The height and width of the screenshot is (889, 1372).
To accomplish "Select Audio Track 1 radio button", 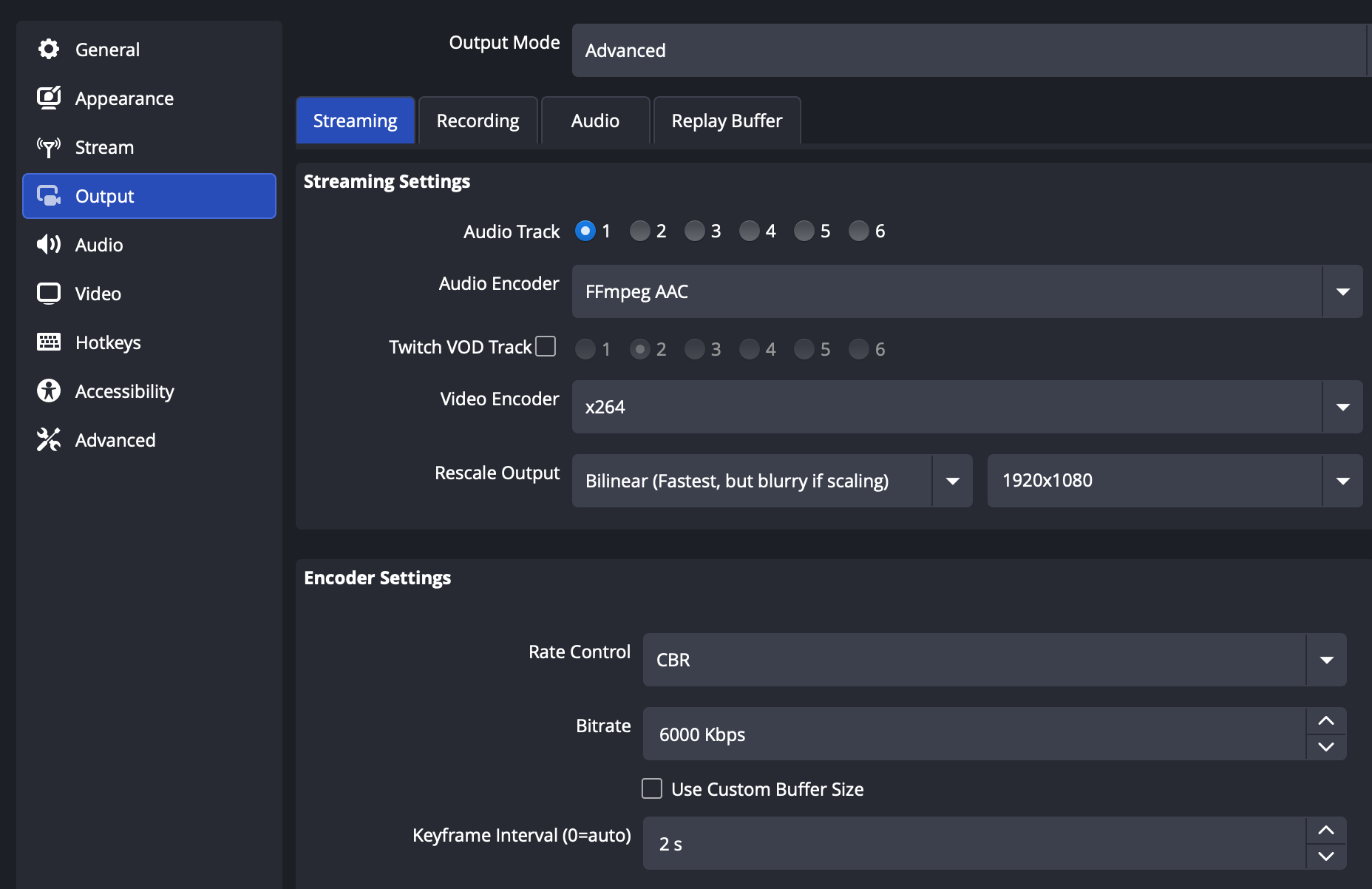I will [x=585, y=231].
